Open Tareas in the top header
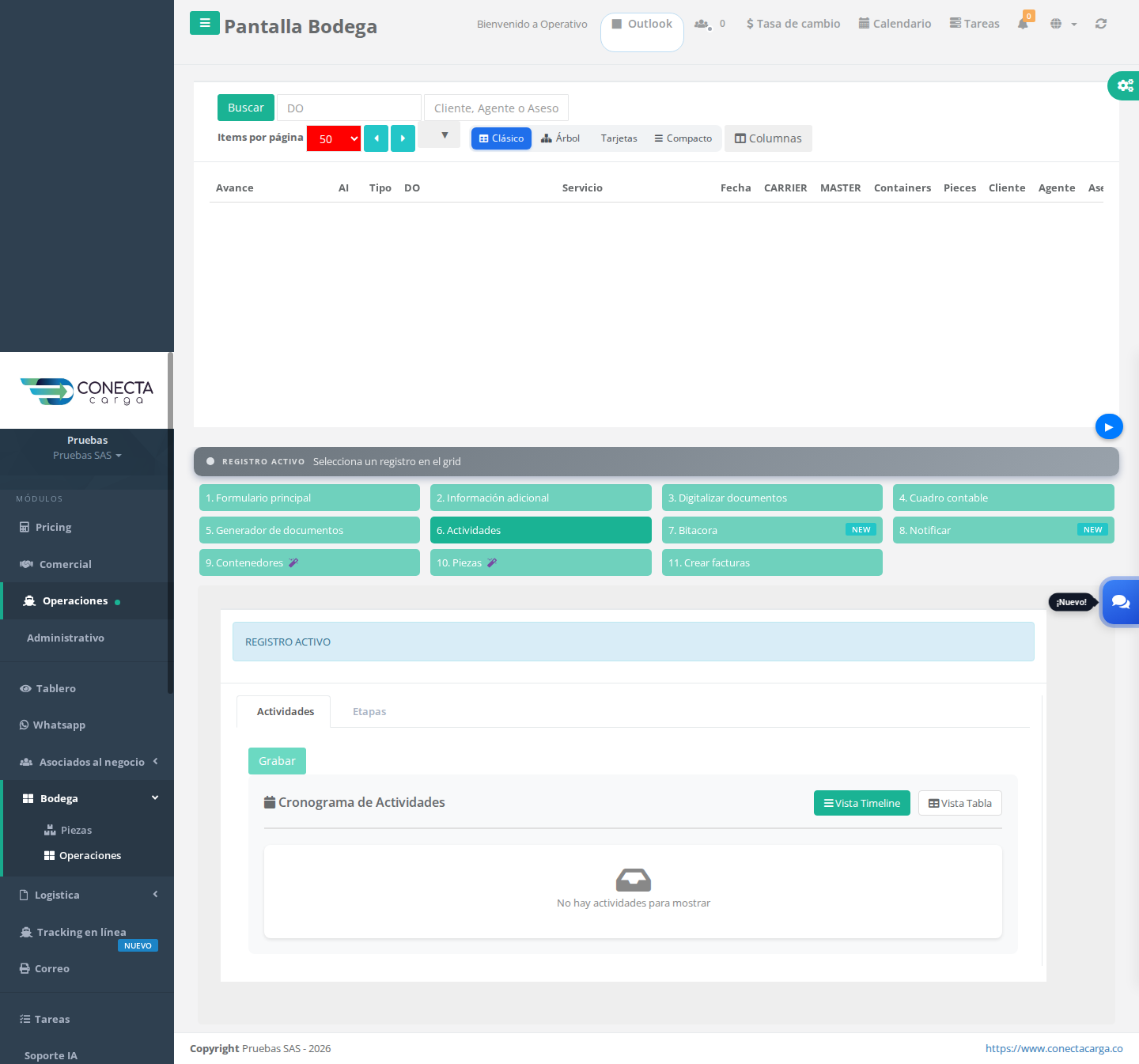This screenshot has width=1139, height=1064. coord(974,24)
